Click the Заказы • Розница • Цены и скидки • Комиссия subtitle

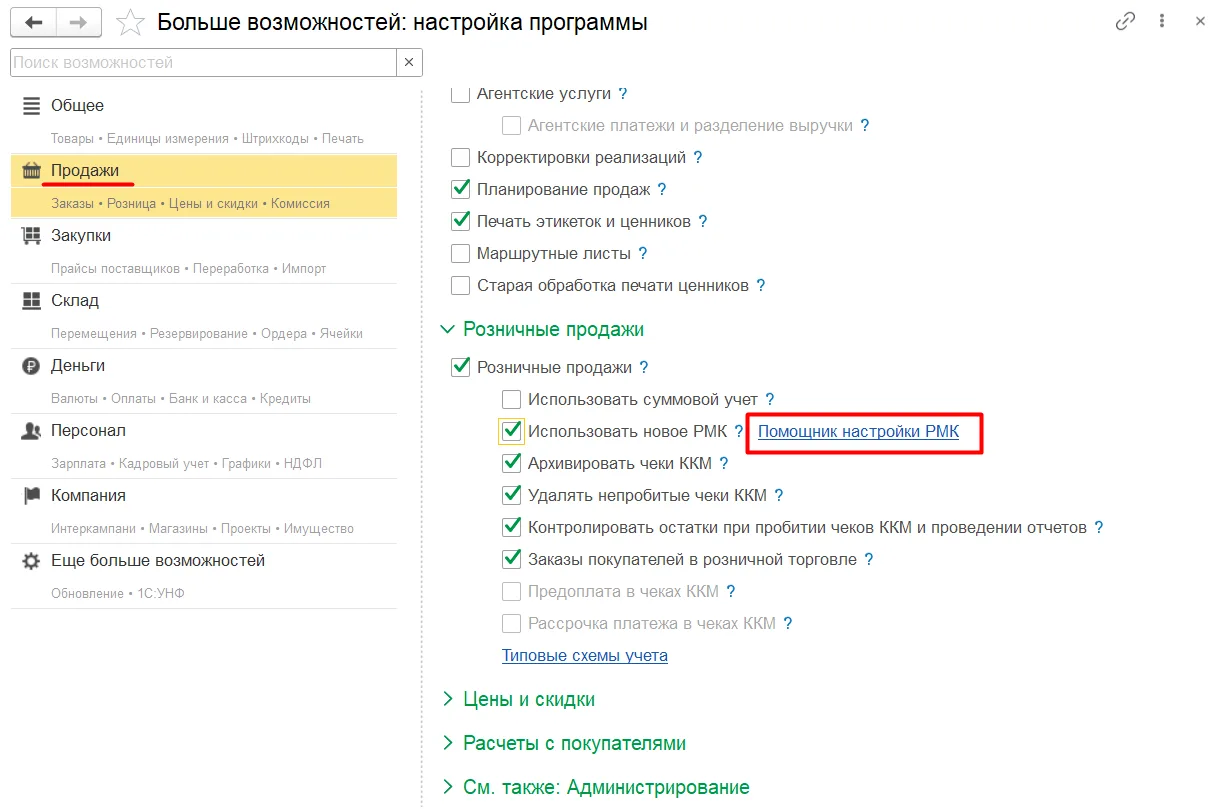click(190, 203)
